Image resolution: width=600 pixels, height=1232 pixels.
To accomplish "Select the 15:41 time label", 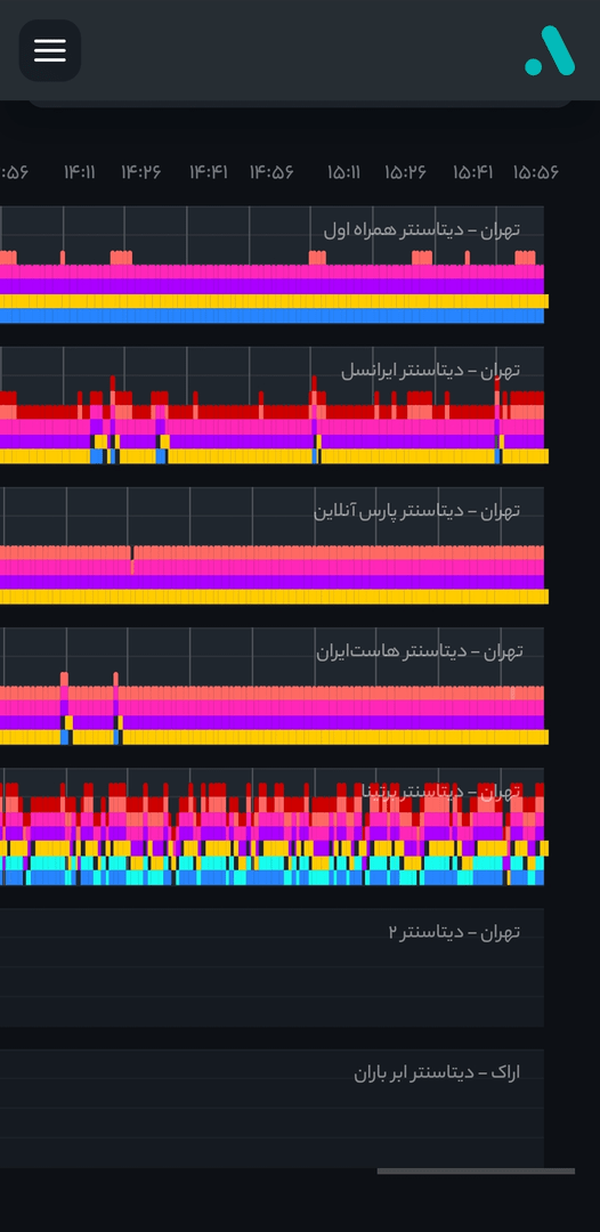I will tap(472, 172).
